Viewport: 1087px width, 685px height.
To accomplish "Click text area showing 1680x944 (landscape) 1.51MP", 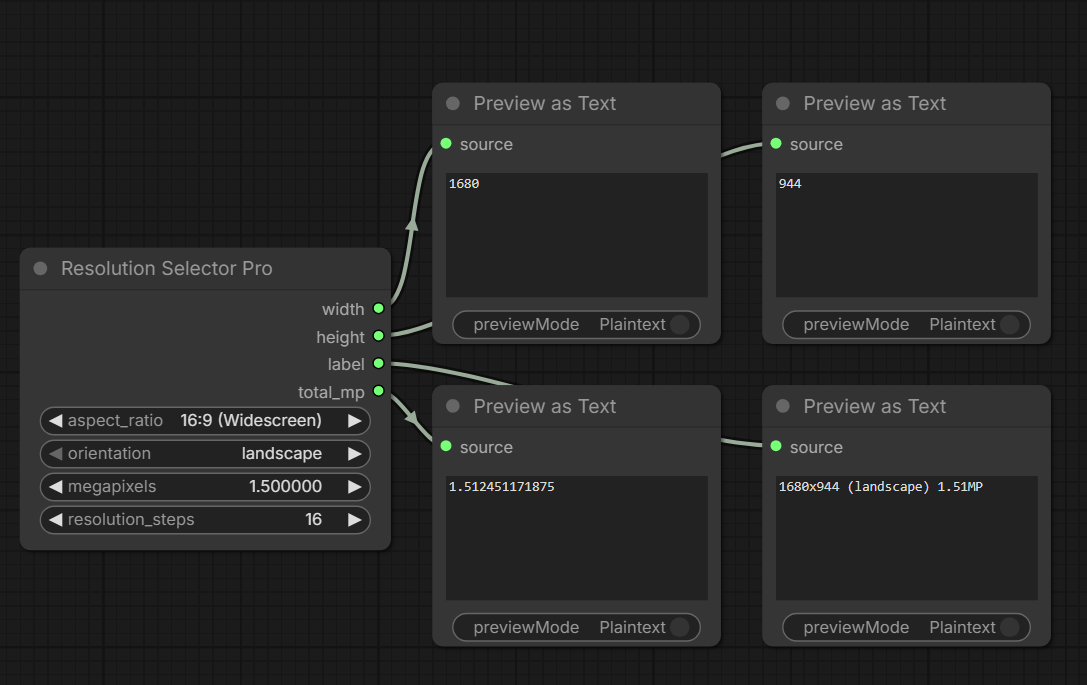I will [x=907, y=538].
